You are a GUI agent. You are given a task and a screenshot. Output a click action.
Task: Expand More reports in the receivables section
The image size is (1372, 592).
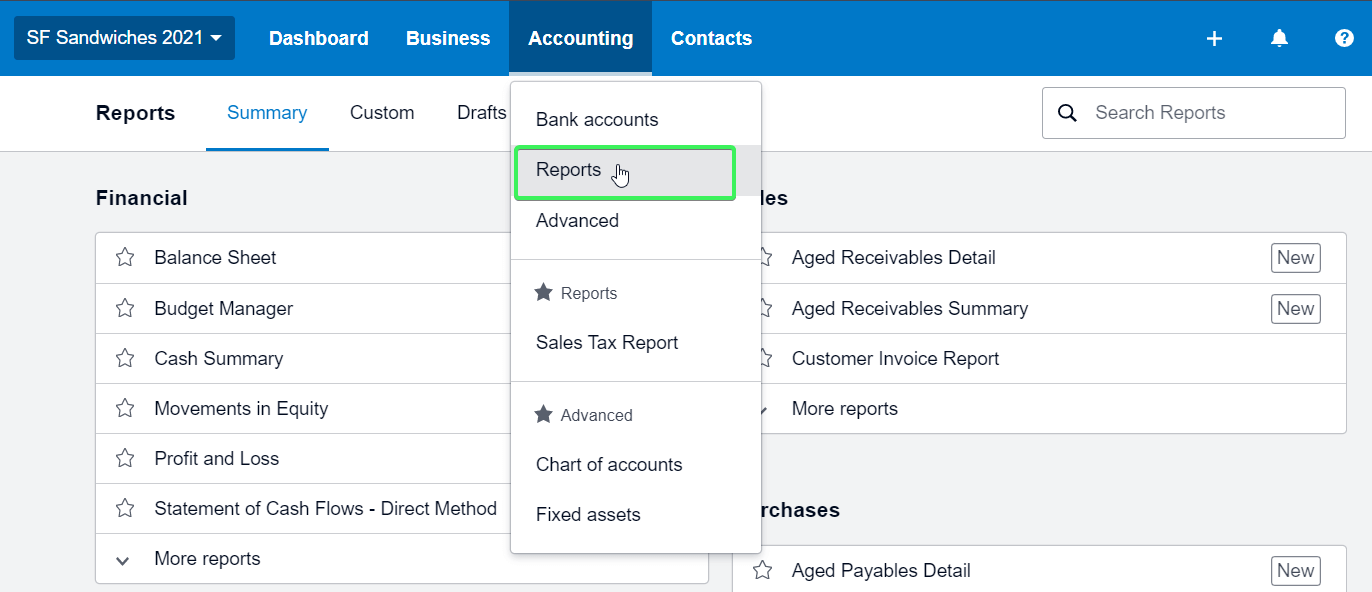pyautogui.click(x=763, y=409)
